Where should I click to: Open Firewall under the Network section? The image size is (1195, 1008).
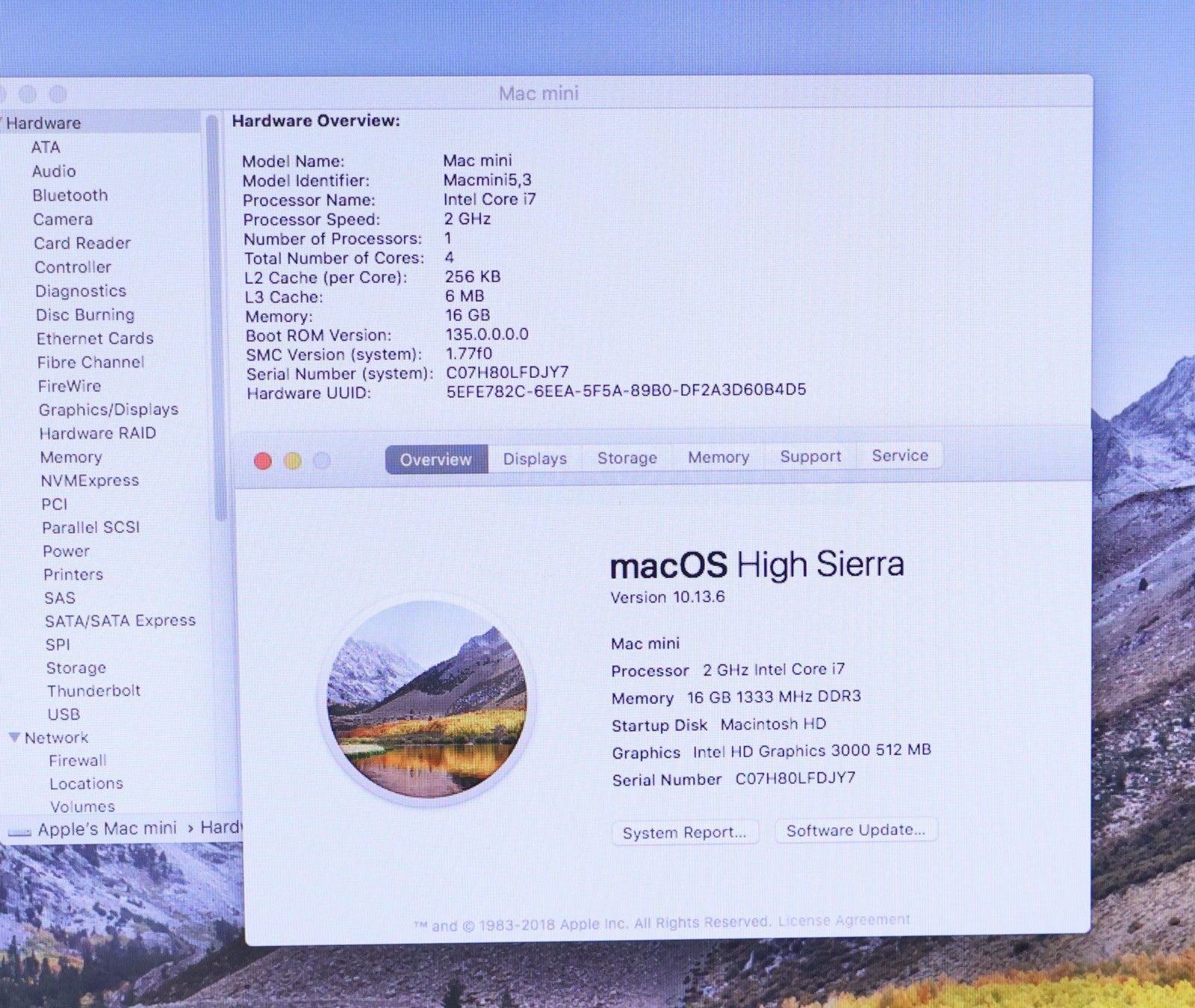tap(78, 761)
